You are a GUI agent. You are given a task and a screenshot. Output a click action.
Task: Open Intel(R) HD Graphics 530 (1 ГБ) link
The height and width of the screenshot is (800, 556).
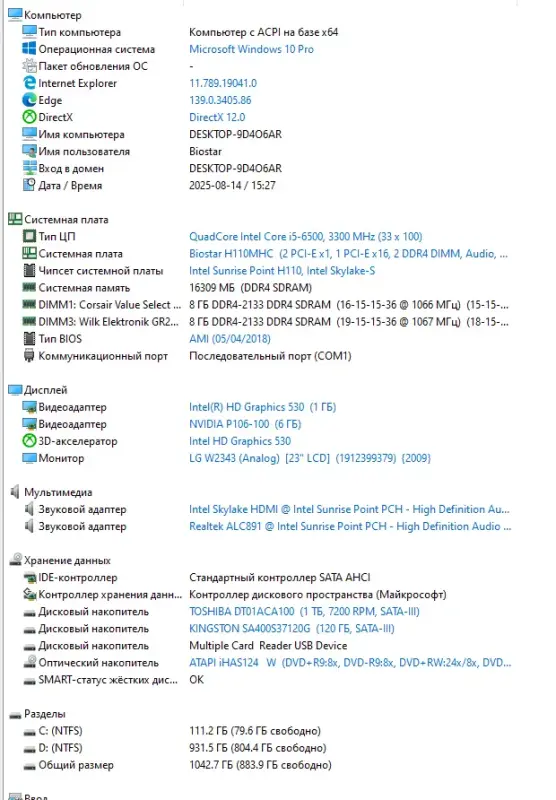coord(263,407)
